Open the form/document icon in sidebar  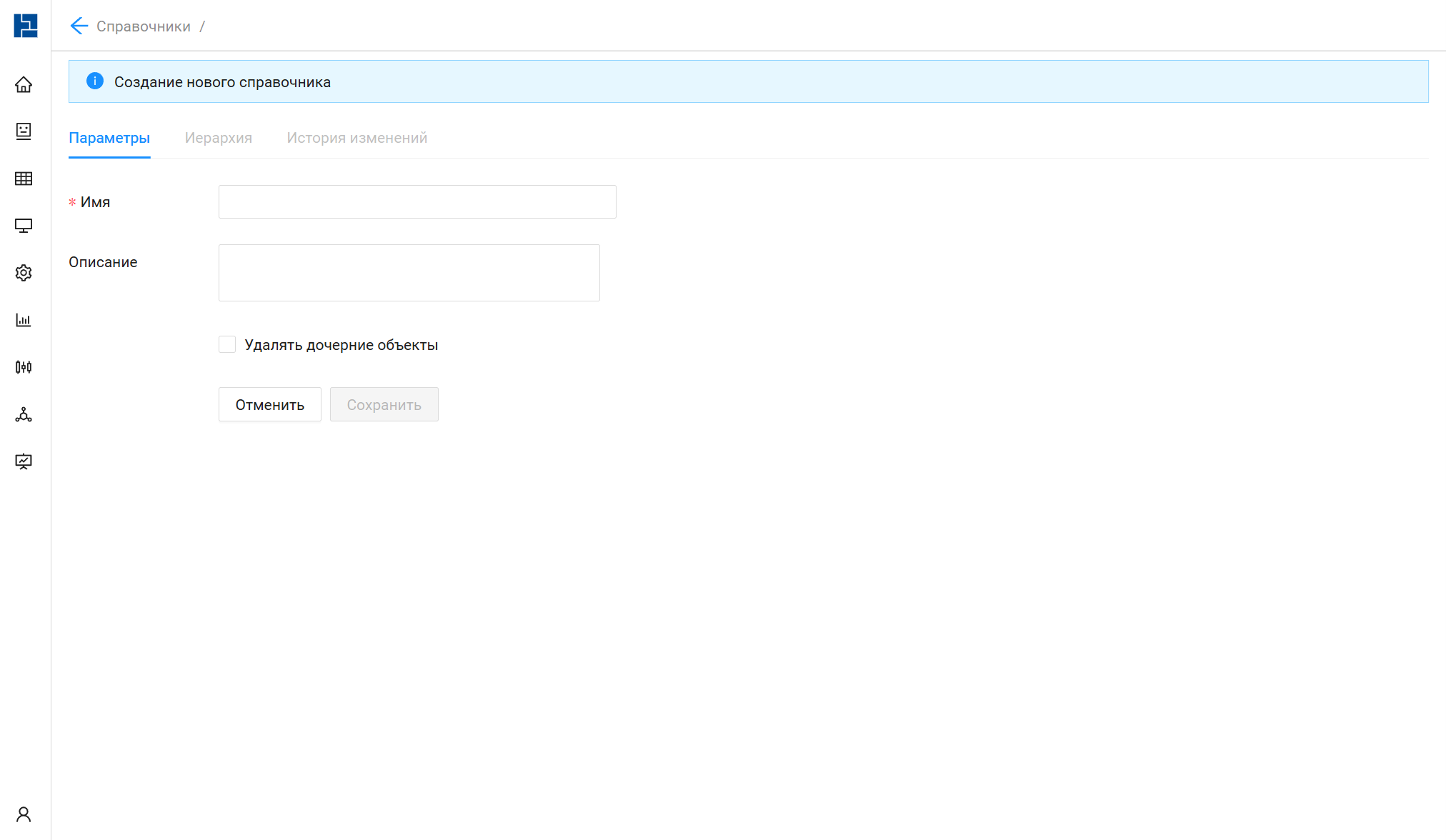pyautogui.click(x=24, y=131)
